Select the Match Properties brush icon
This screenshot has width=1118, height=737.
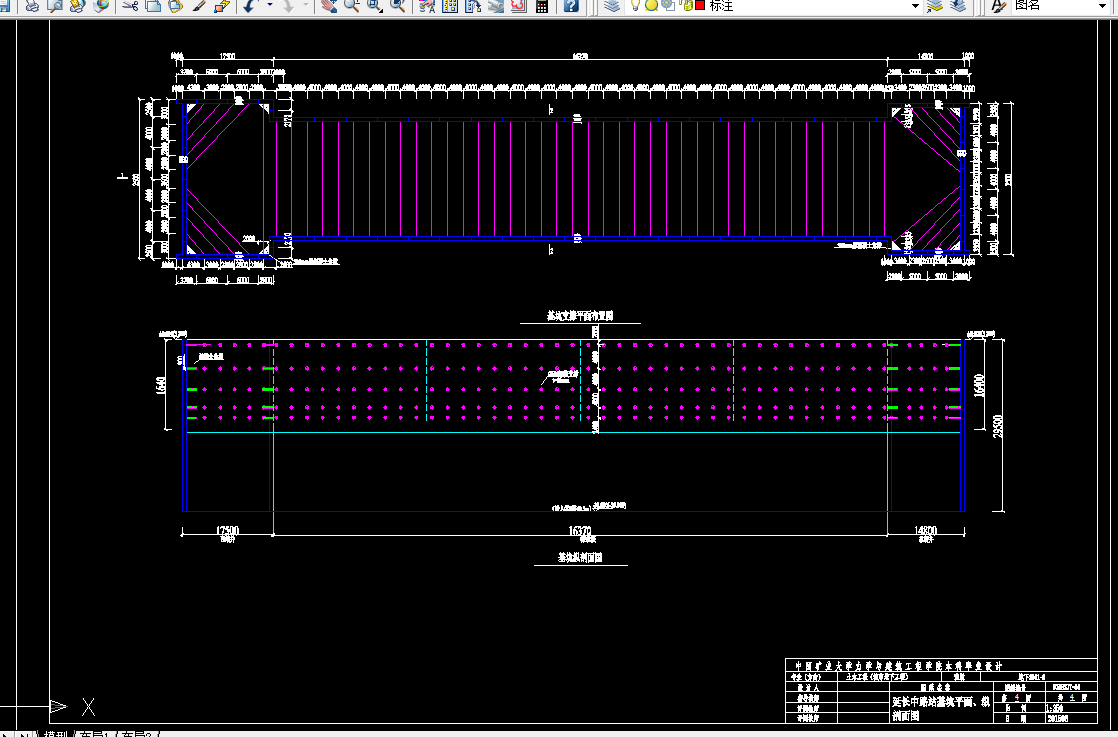pos(199,6)
